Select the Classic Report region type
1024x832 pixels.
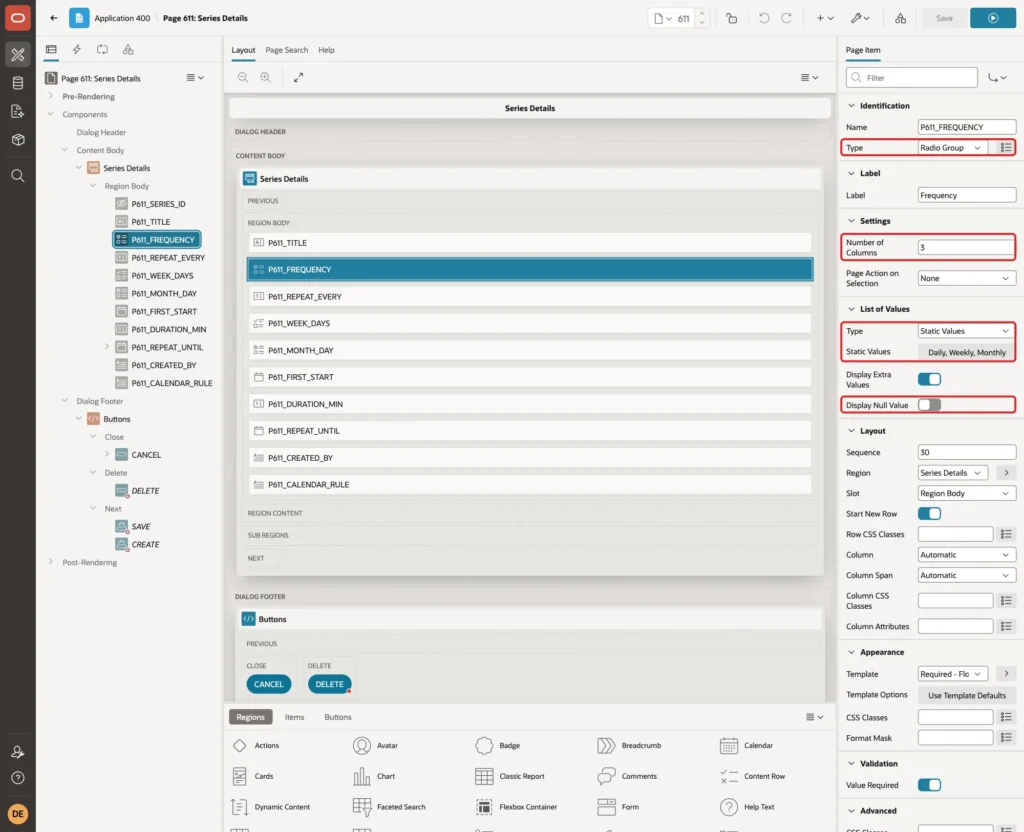[x=510, y=776]
